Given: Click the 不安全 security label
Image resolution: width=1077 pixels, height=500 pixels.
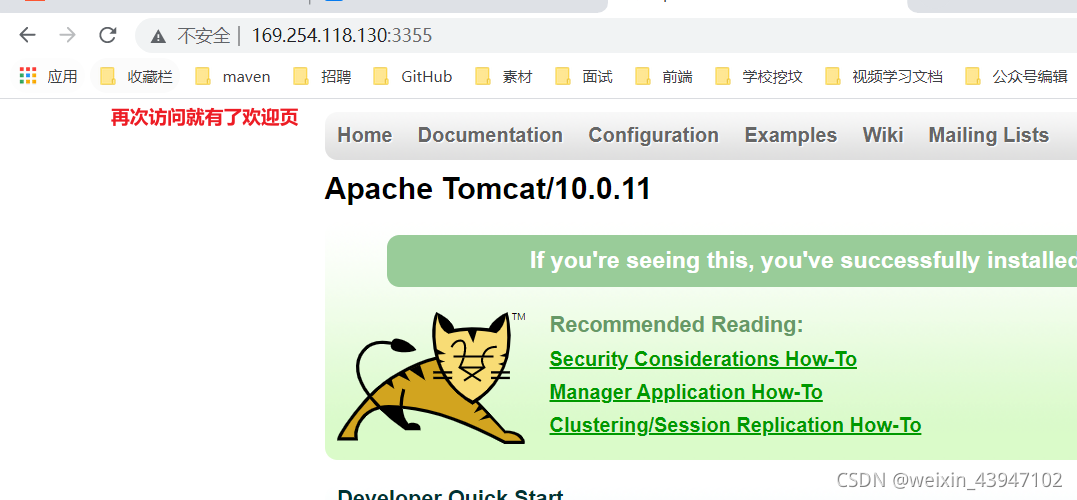Looking at the screenshot, I should click(204, 36).
